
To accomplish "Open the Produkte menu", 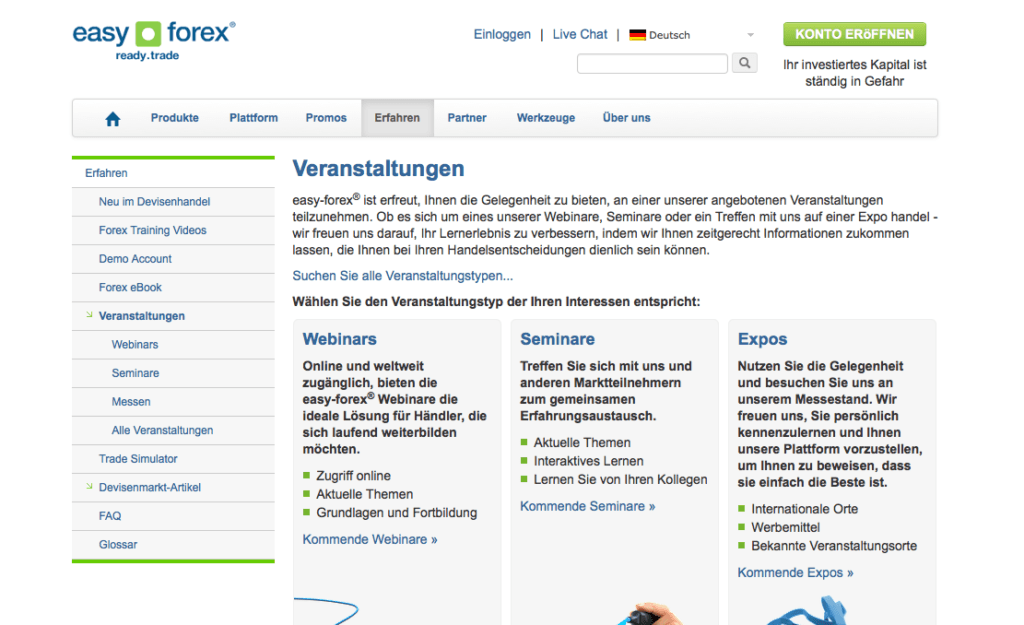I will click(x=174, y=118).
